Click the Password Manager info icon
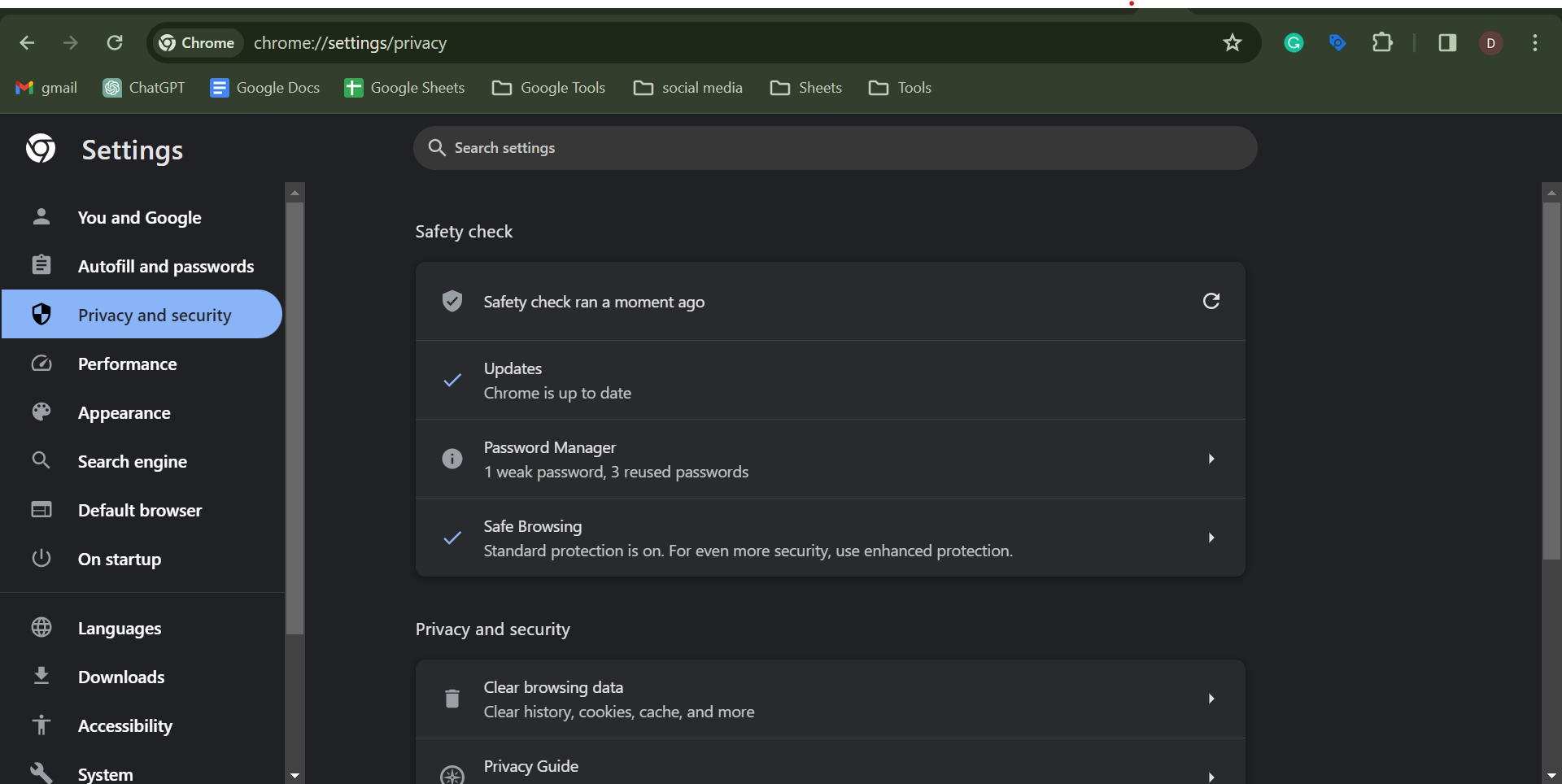This screenshot has width=1562, height=784. pos(452,459)
